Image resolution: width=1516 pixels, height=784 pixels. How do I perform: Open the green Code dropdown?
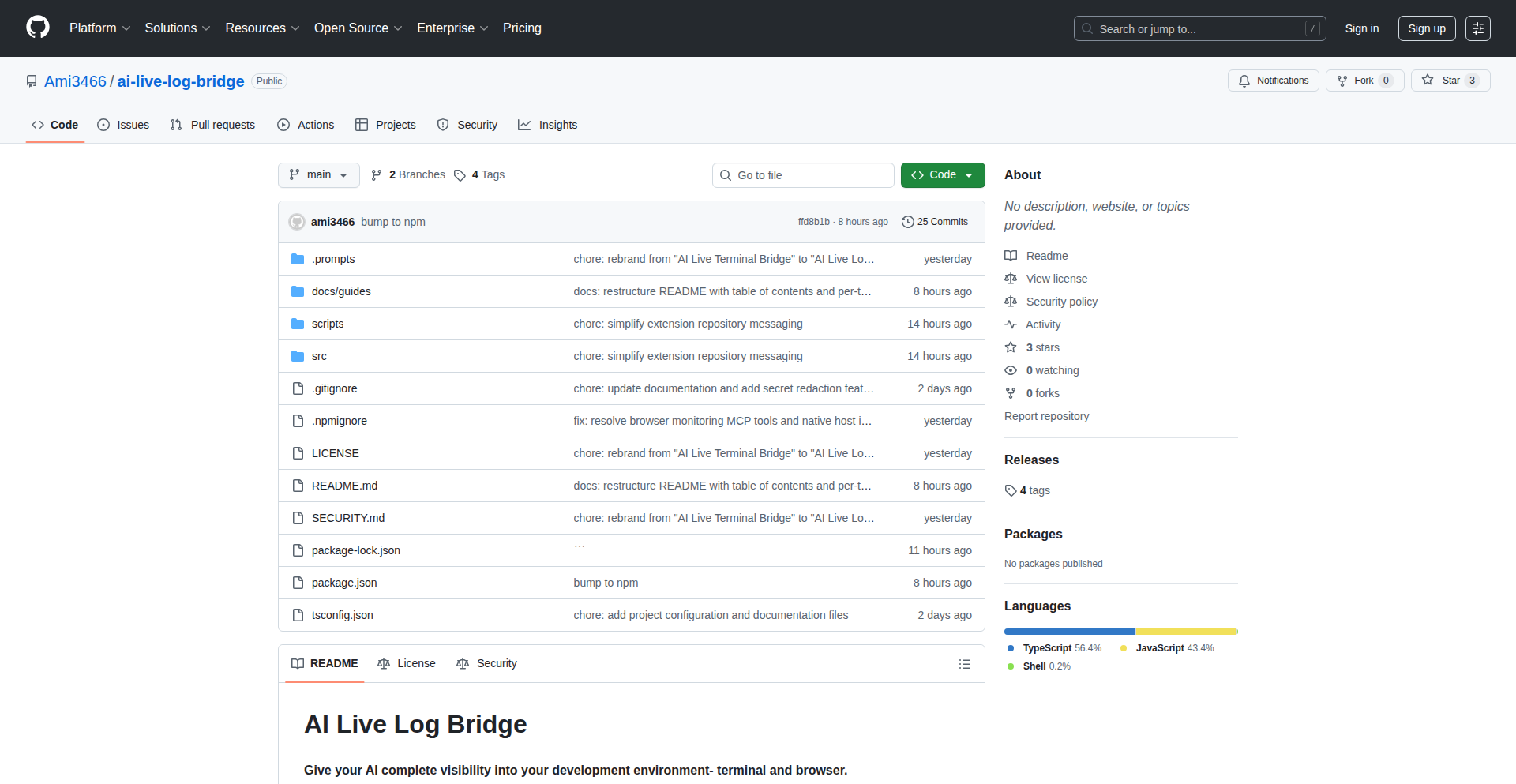pos(942,175)
